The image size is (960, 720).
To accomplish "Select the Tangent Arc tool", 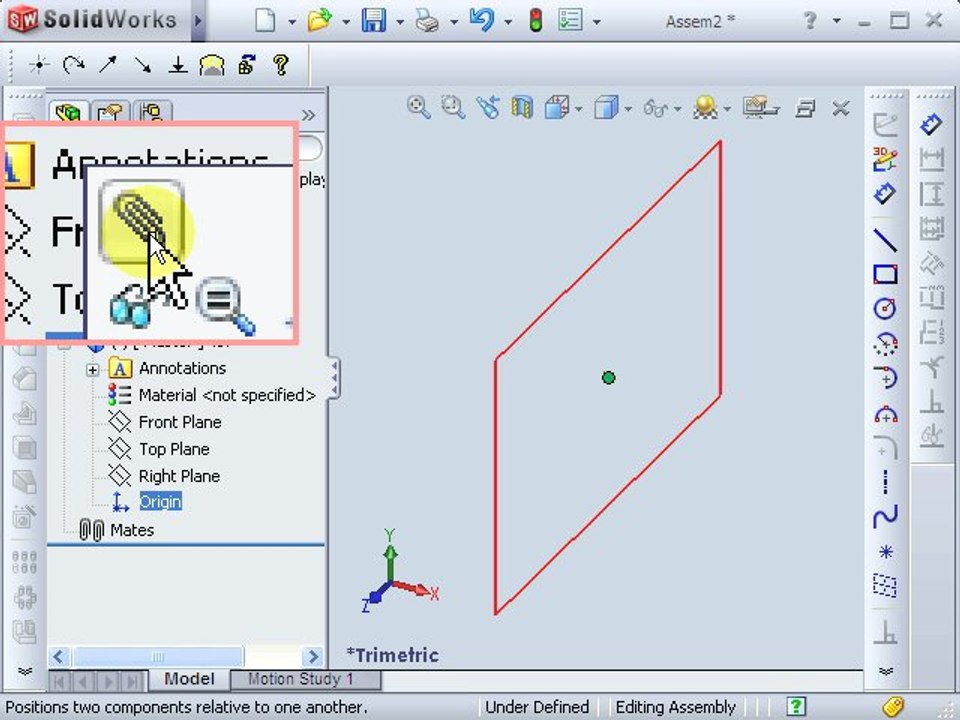I will coord(885,378).
